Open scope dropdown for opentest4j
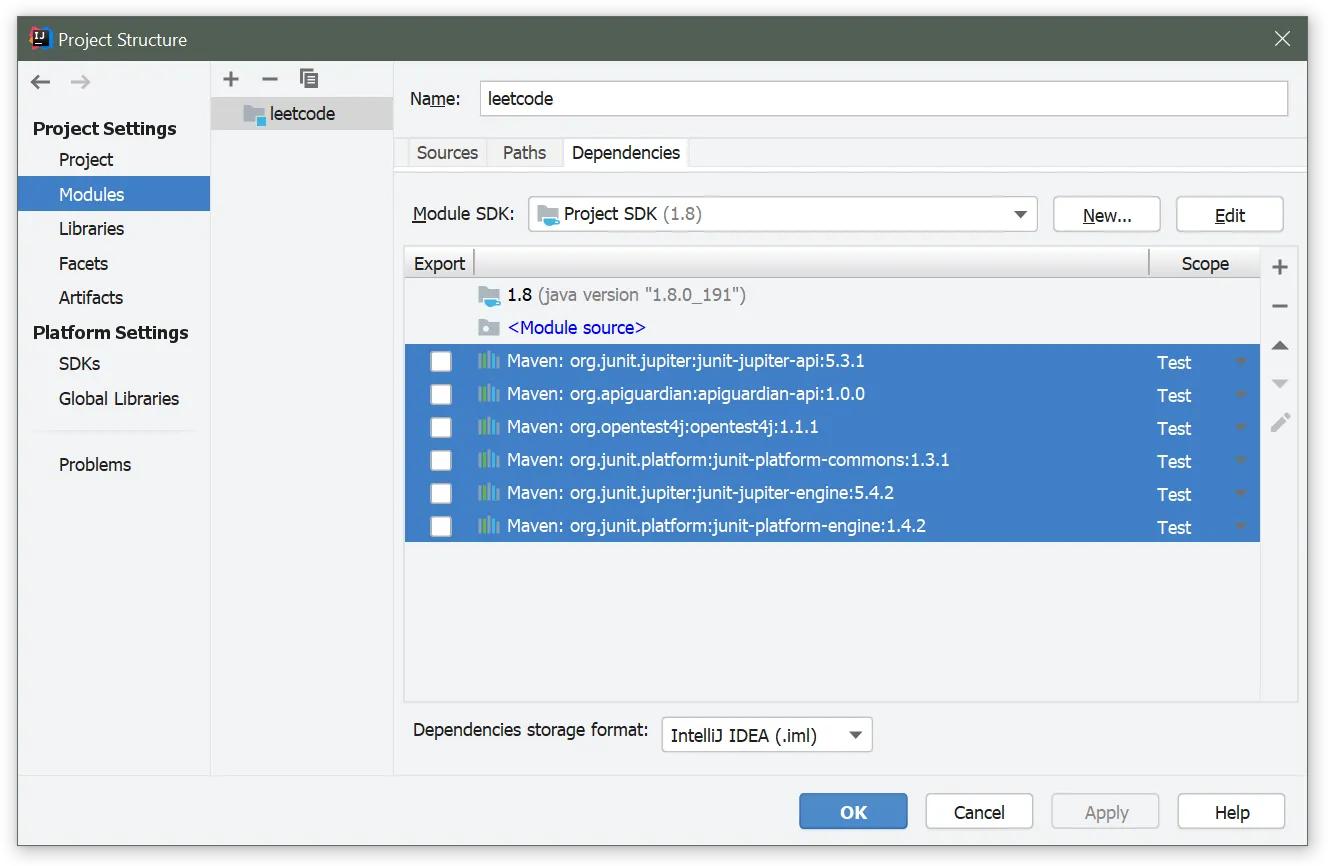Screen dimensions: 1328x866 pyautogui.click(x=1241, y=428)
